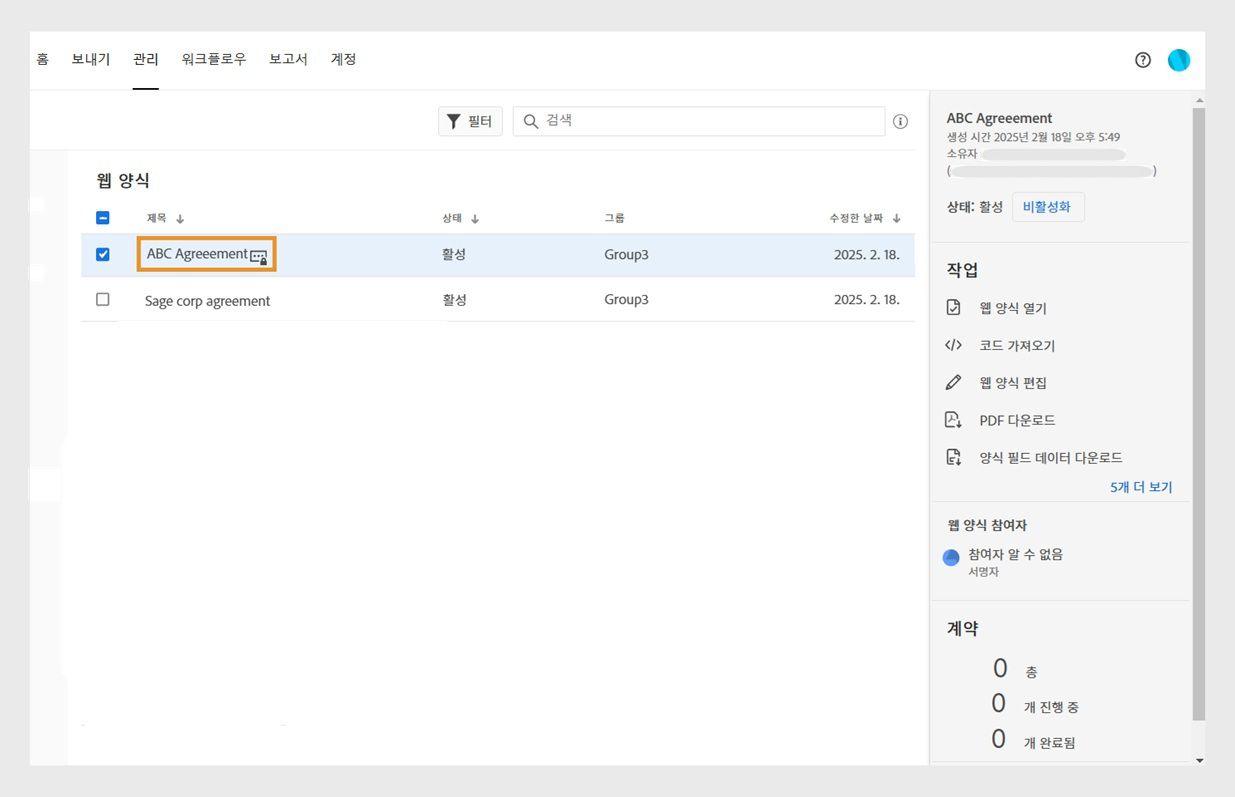Check the Sage corp agreement checkbox

point(102,300)
